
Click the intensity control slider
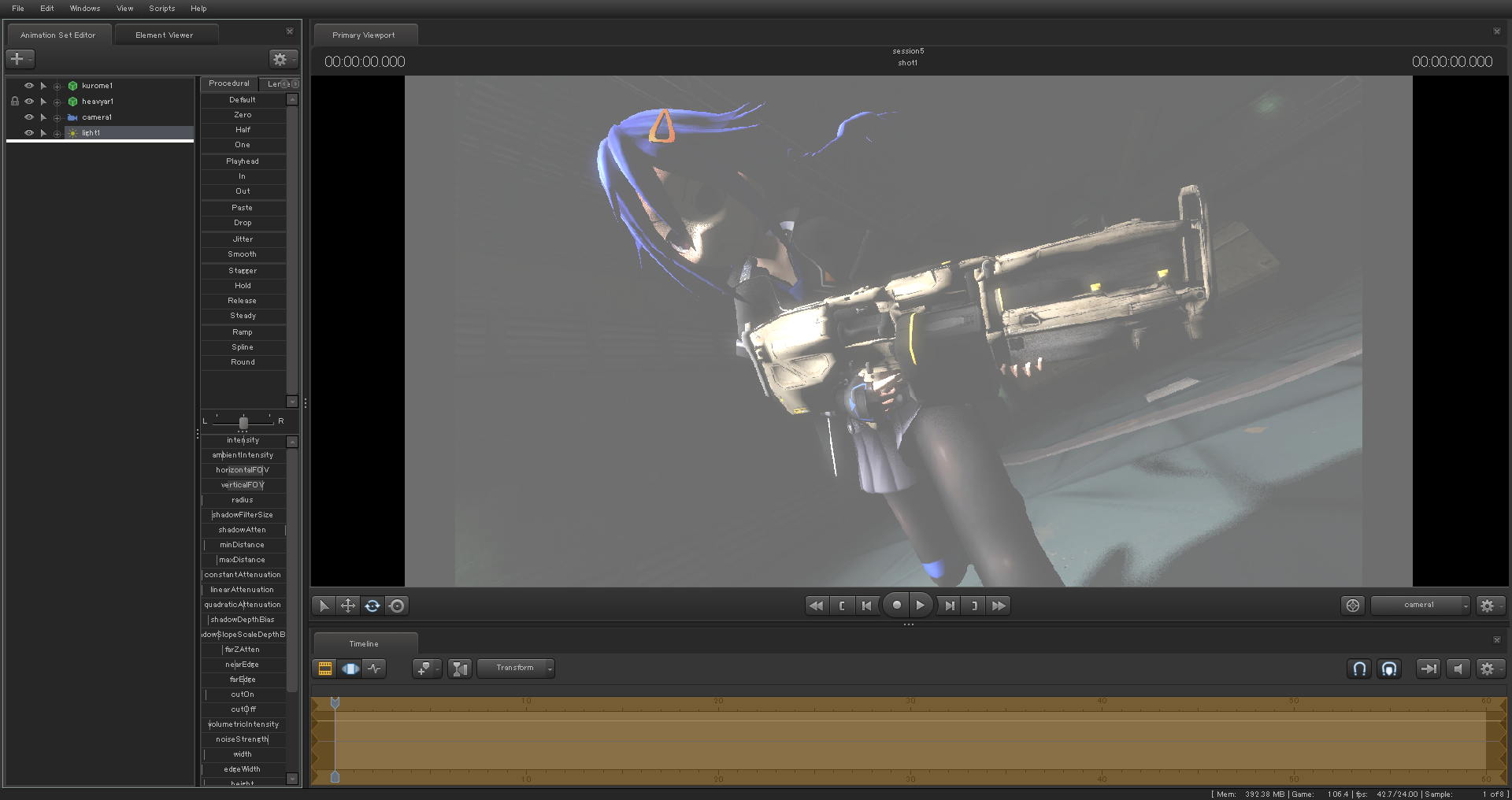pos(243,440)
